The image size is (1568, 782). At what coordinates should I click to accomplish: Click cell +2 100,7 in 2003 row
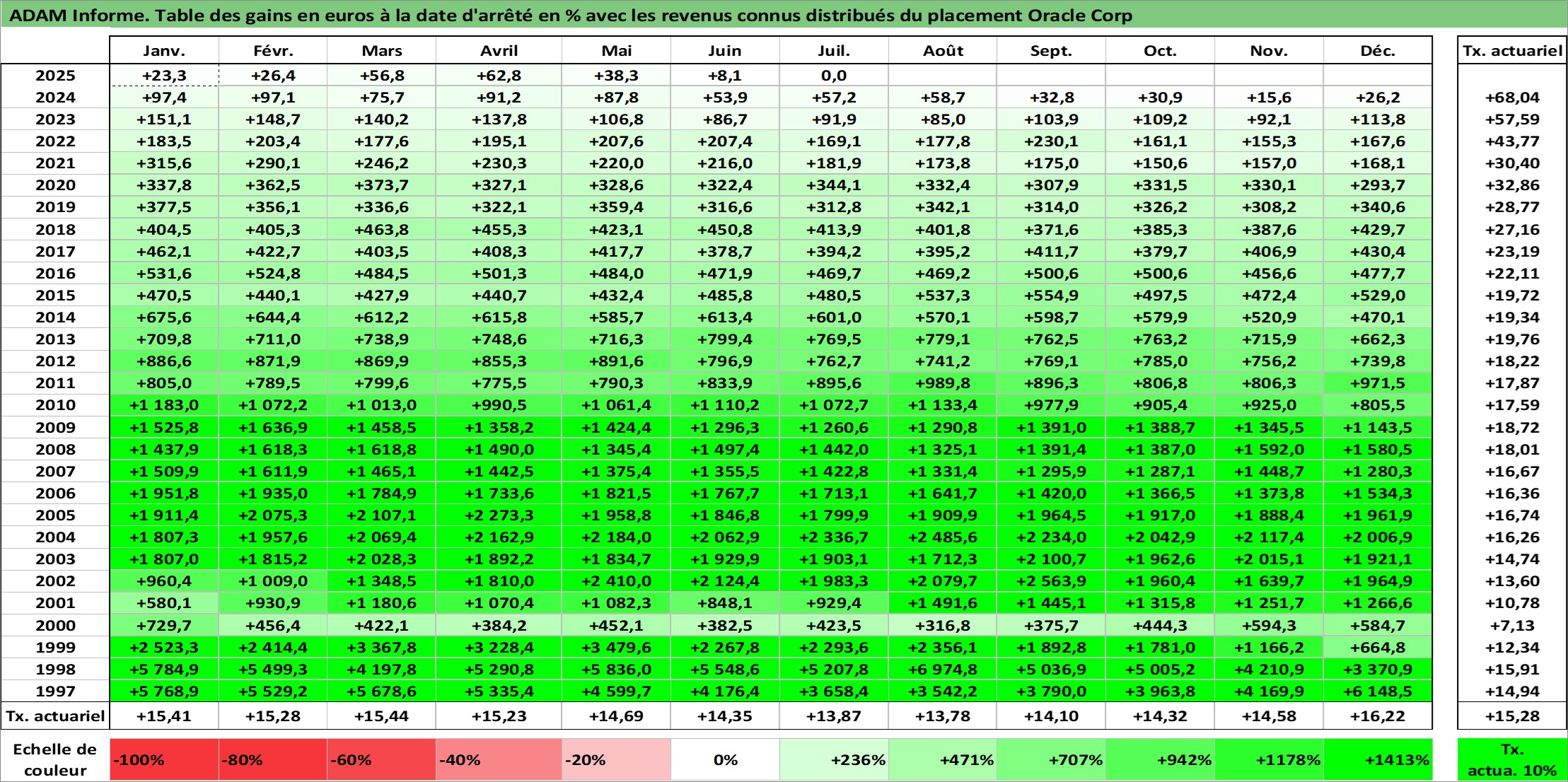coord(1051,559)
